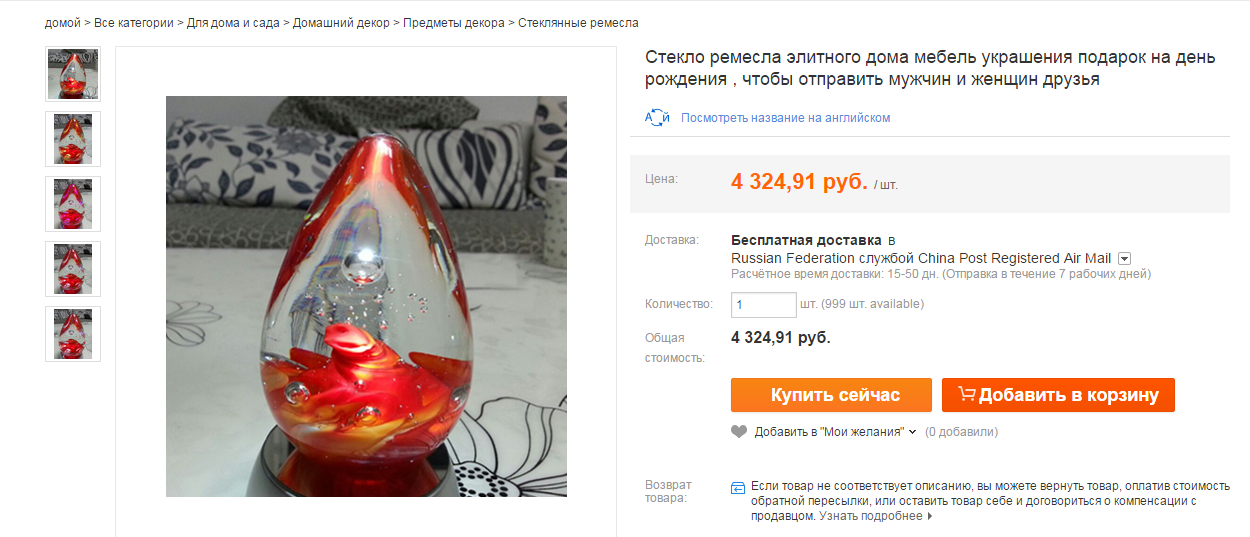Open "Все категории" breadcrumb

133,23
